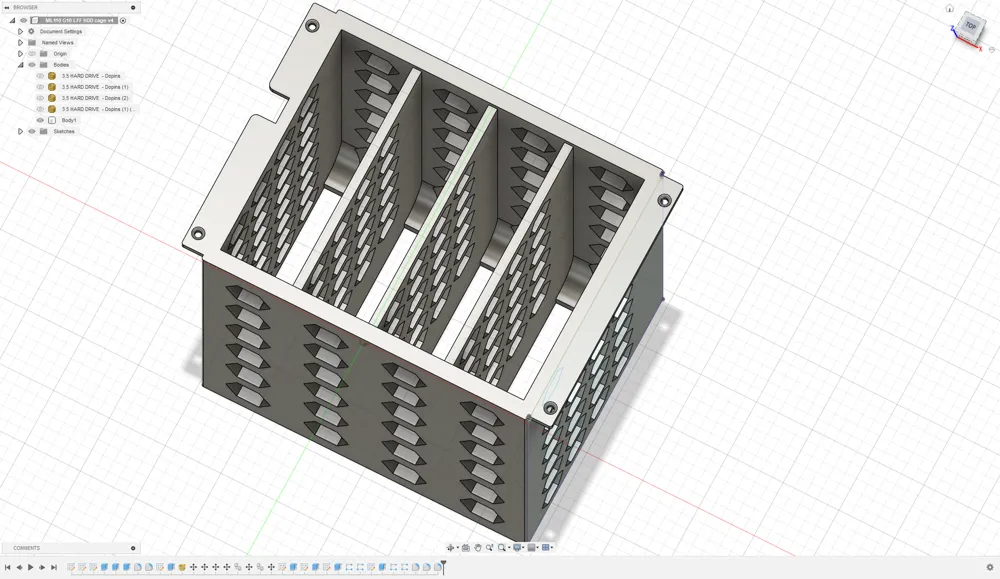Click the BROWSER panel title
1000x579 pixels.
coord(26,8)
